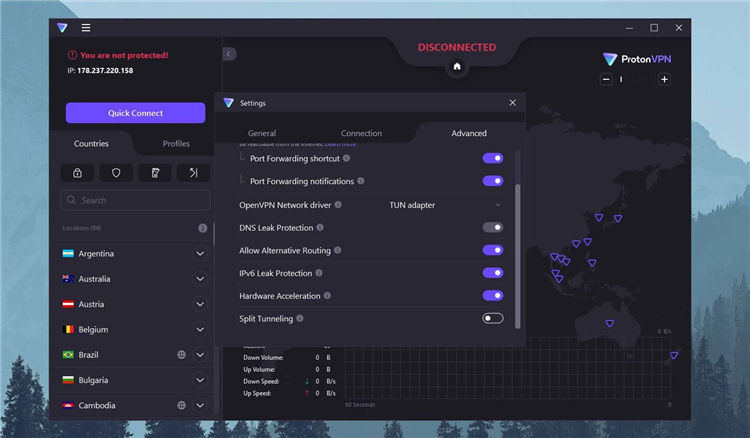The width and height of the screenshot is (750, 438).
Task: Close the Settings dialog
Action: [512, 103]
